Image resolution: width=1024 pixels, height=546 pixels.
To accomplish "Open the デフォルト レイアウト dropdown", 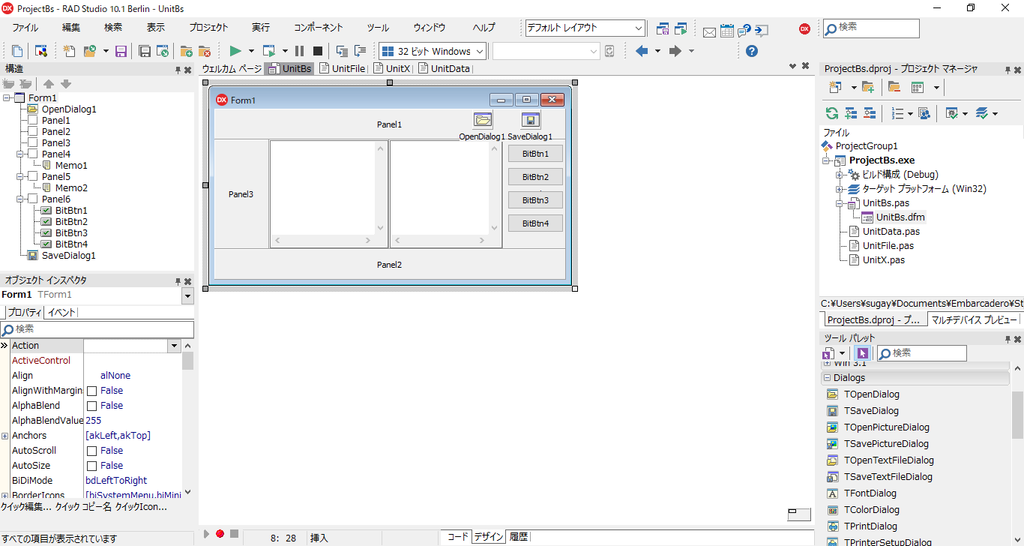I will (x=639, y=28).
